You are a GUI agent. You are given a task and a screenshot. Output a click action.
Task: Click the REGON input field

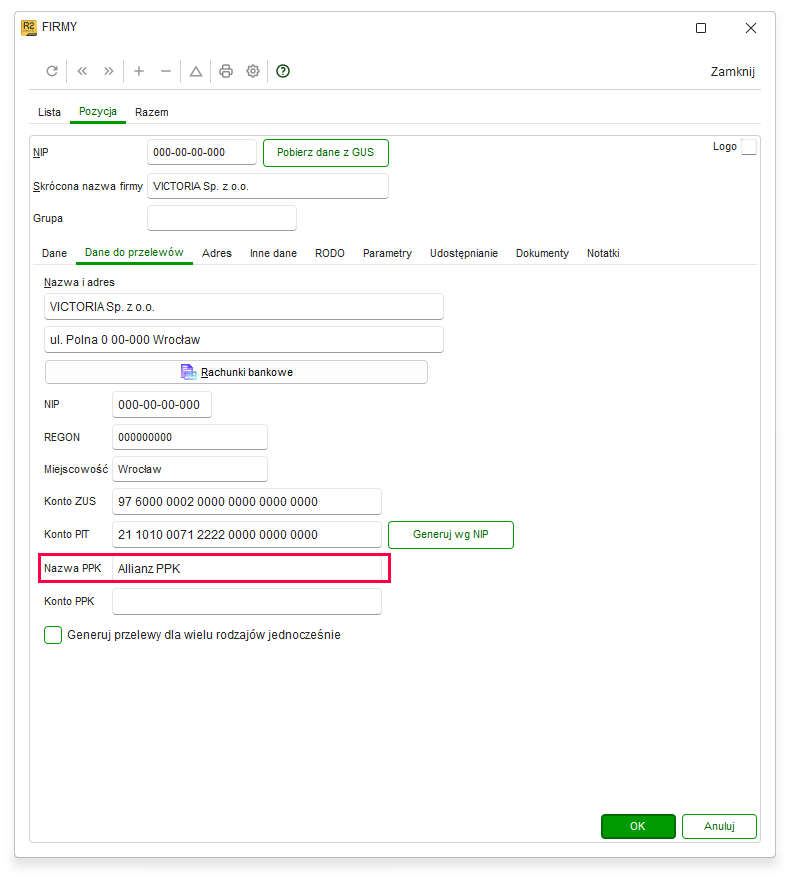pos(190,437)
